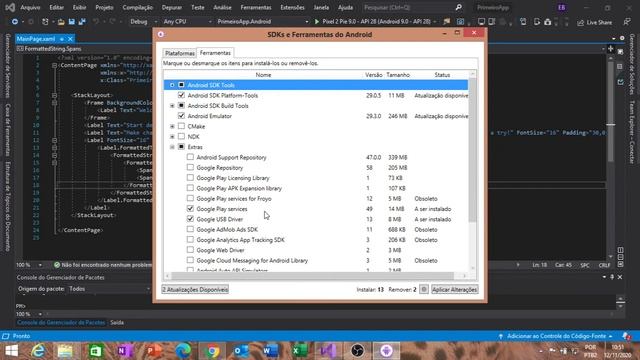Switch to Visual Studio taskbar icon
The image size is (640, 360).
tap(329, 351)
